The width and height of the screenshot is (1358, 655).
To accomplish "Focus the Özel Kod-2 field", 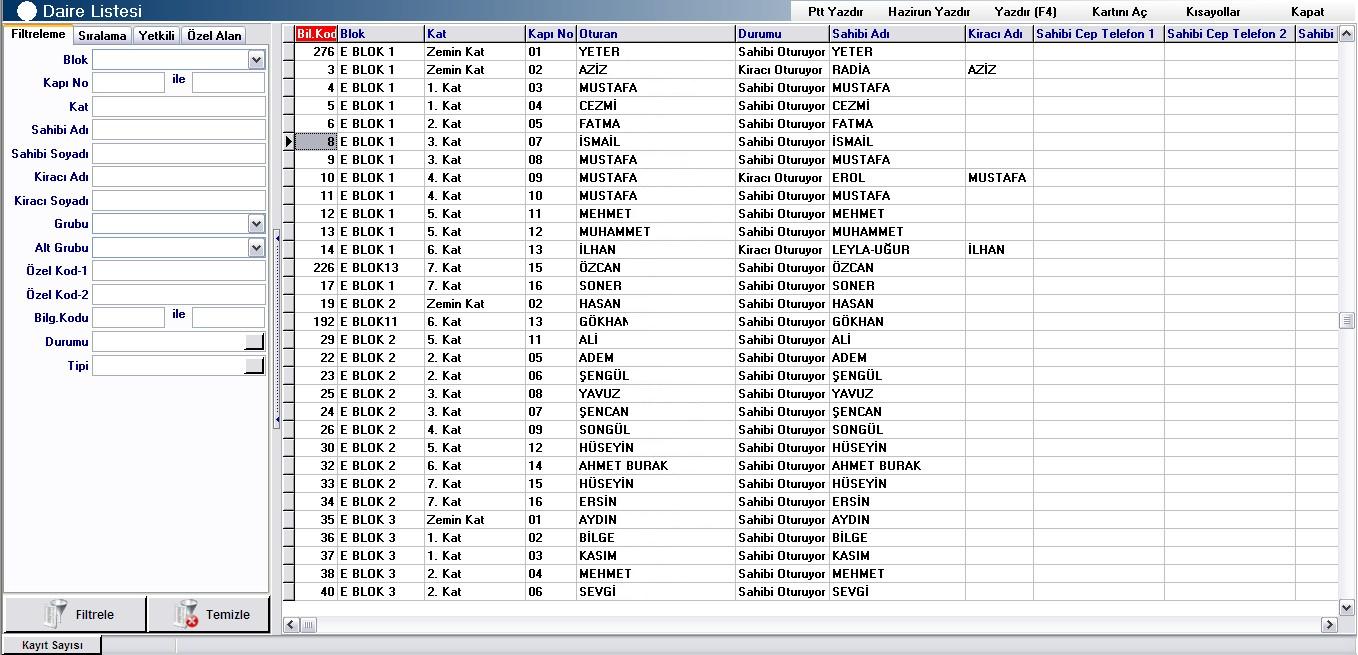I will click(x=179, y=295).
